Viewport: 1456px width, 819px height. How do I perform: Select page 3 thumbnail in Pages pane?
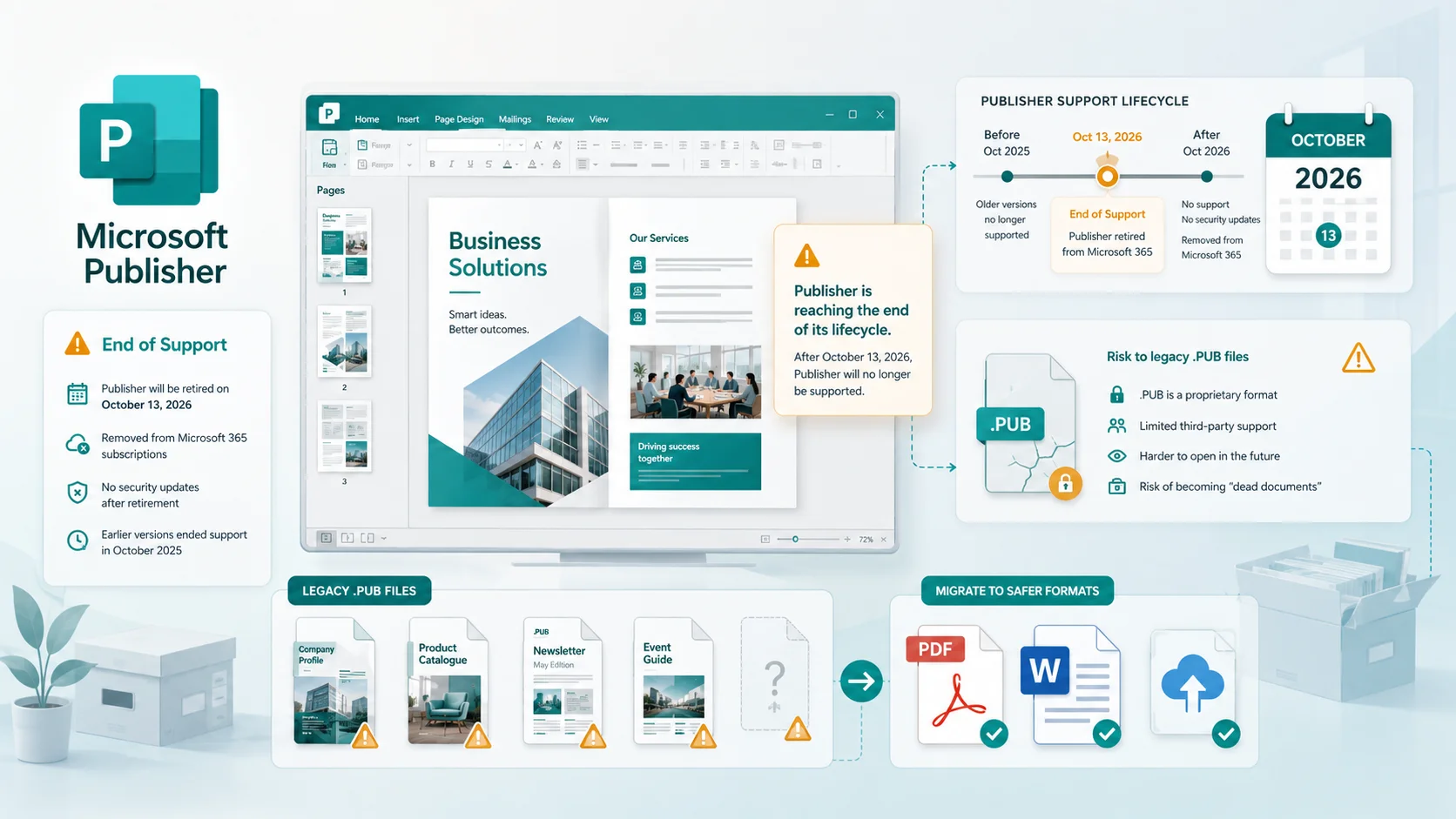click(x=344, y=435)
